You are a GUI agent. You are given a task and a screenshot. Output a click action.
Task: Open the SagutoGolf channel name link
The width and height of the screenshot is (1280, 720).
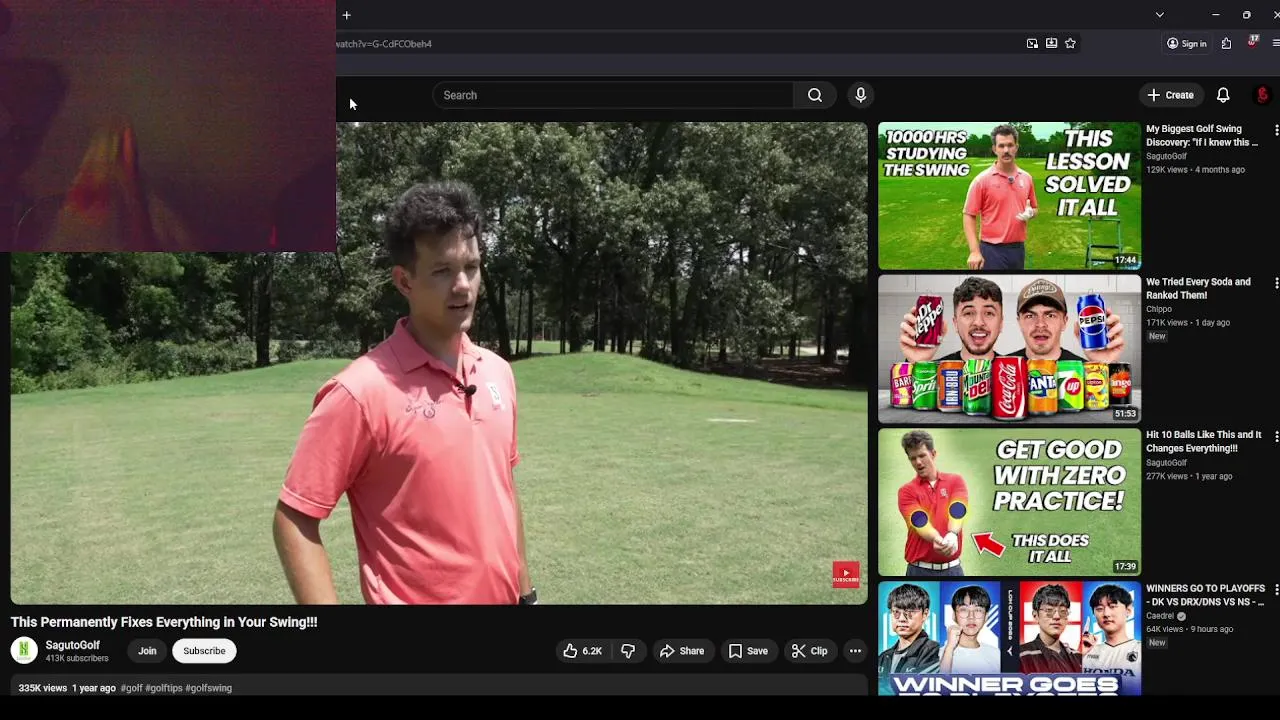click(x=73, y=645)
